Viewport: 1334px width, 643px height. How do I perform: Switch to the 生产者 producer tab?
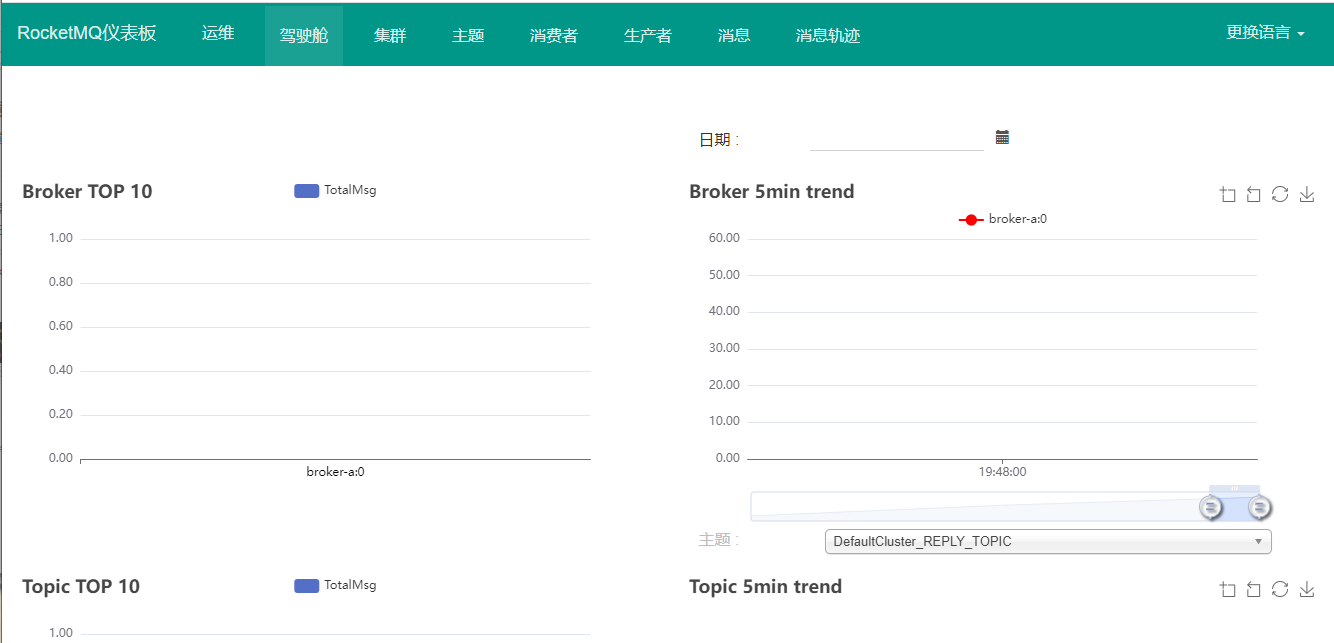648,36
